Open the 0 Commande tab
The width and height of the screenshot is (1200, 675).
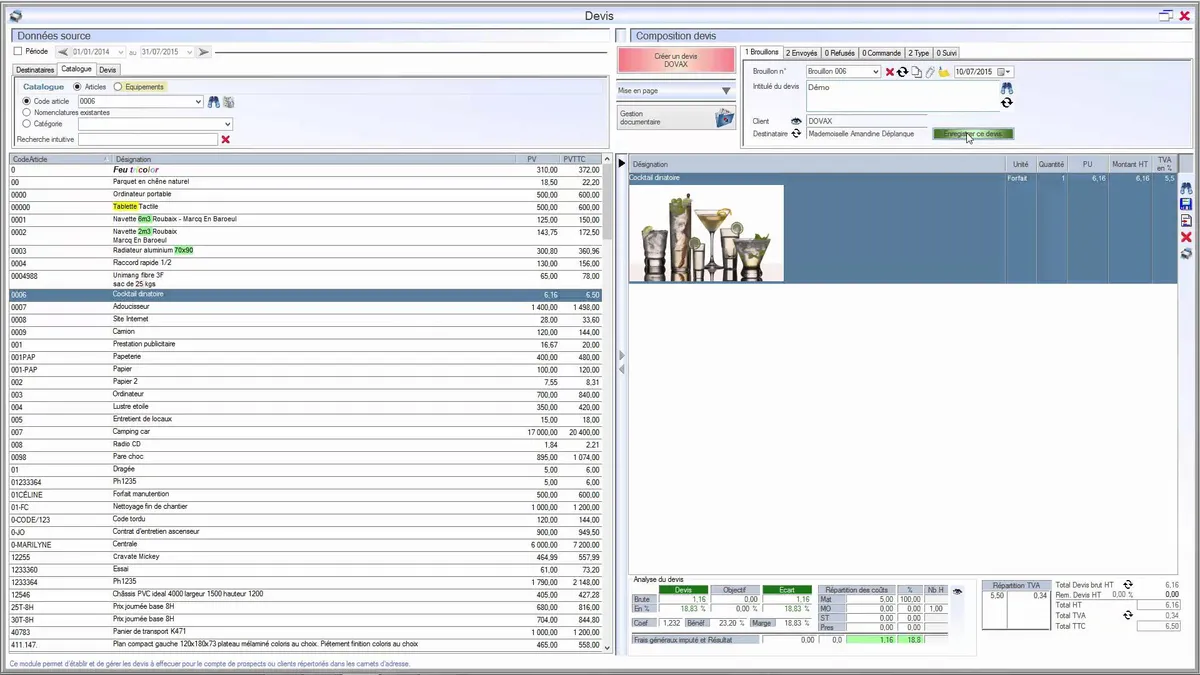tap(882, 52)
